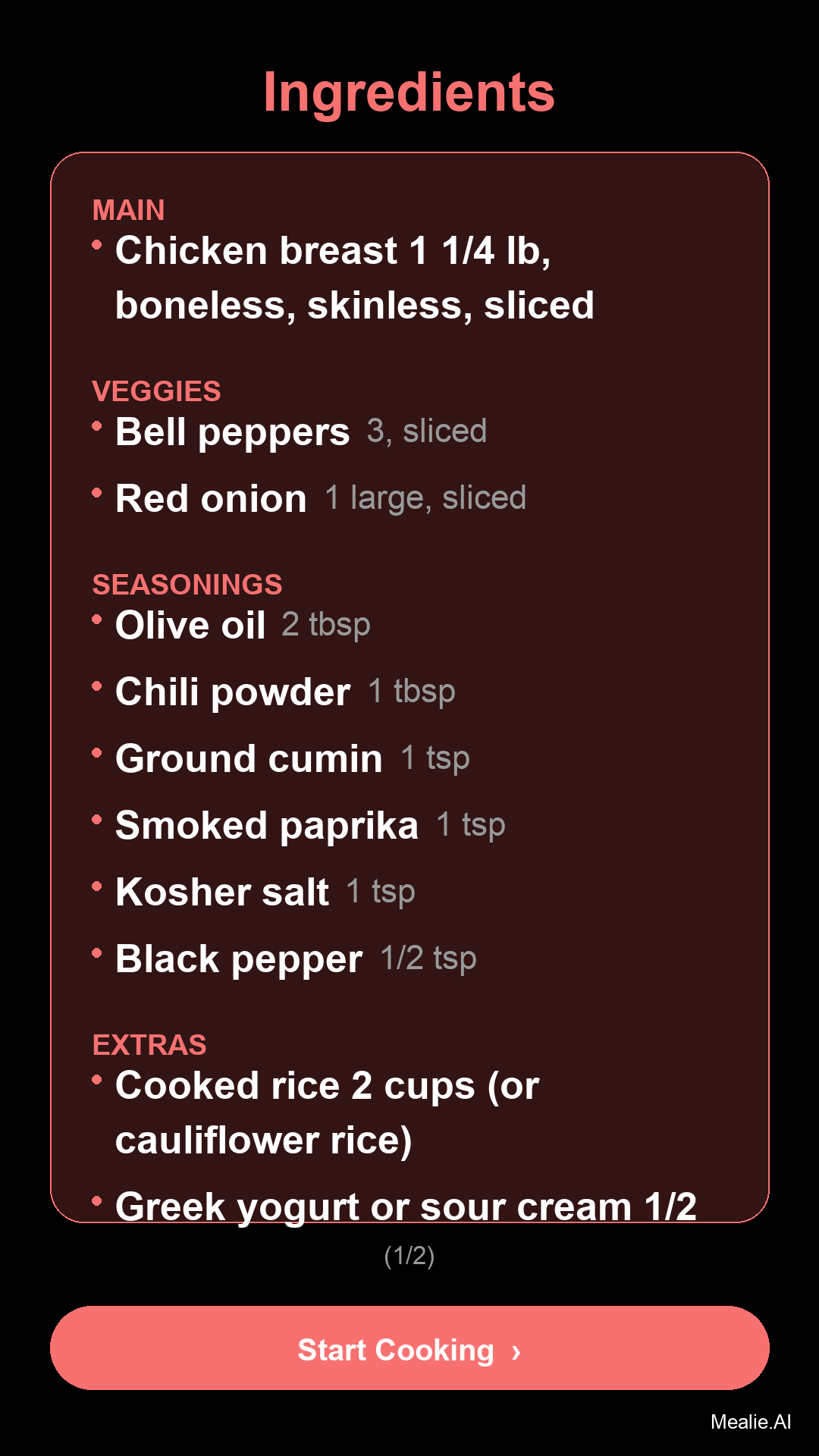Click the (1/2) page indicator
The width and height of the screenshot is (819, 1456).
(409, 1256)
